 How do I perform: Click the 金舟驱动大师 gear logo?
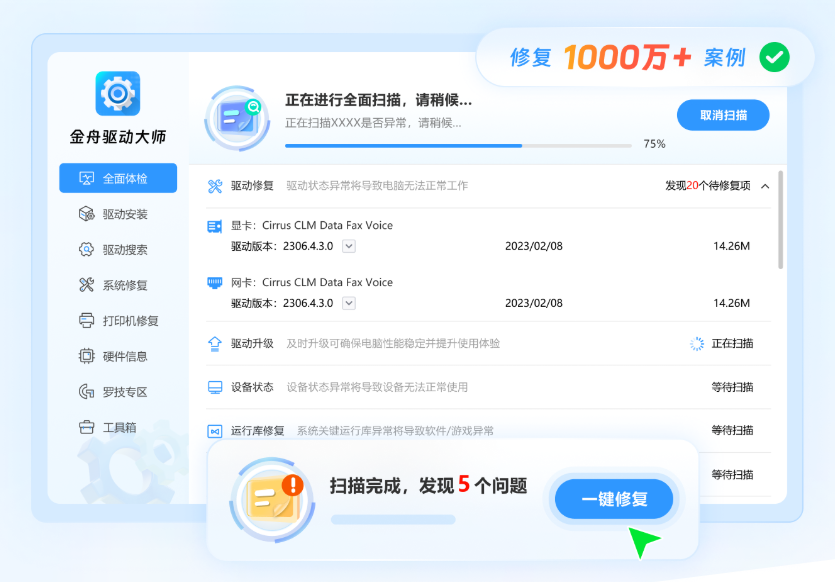[118, 93]
